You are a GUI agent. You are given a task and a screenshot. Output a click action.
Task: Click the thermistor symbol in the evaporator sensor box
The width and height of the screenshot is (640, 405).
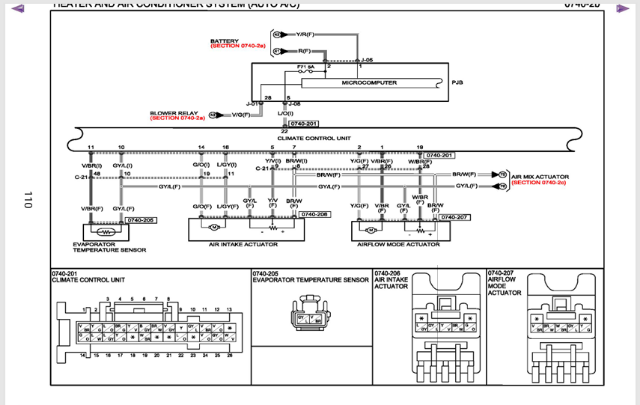[x=106, y=232]
